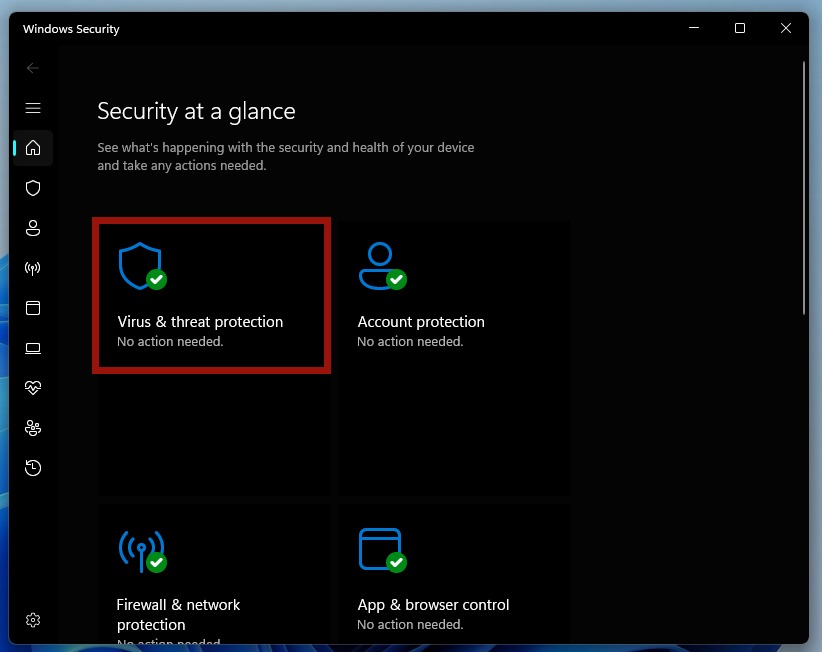Open the Virus & threat protection tile

211,296
